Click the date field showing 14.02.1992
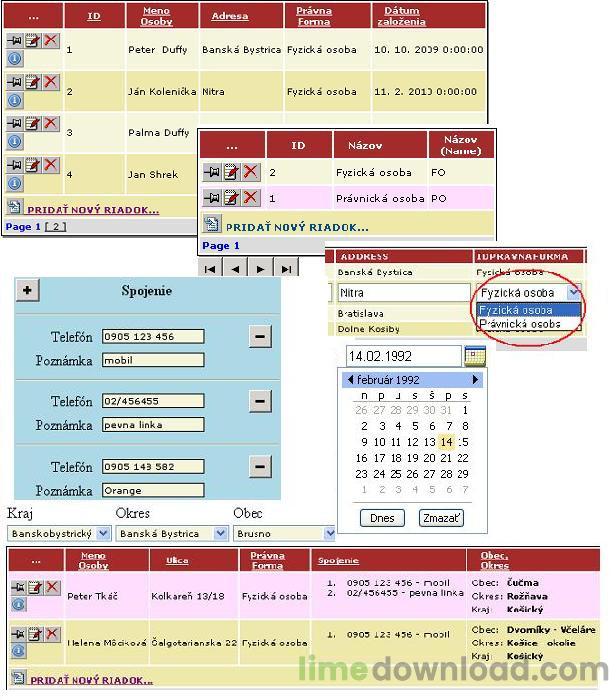Viewport: 616px width, 700px height. coord(404,356)
